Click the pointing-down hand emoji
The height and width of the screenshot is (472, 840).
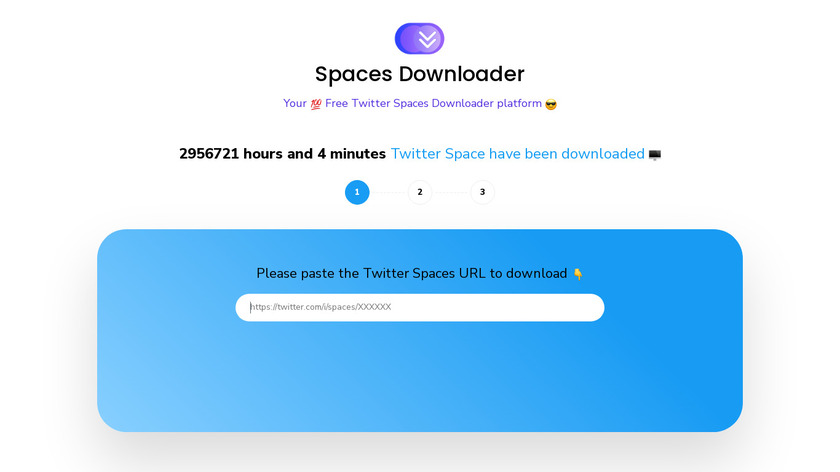click(x=578, y=274)
